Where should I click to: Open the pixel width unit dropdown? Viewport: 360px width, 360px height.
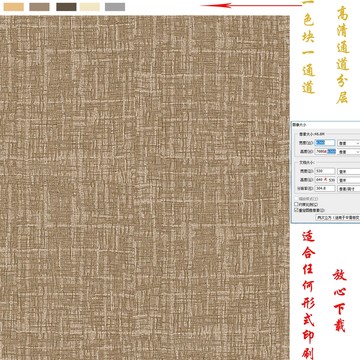pyautogui.click(x=349, y=143)
